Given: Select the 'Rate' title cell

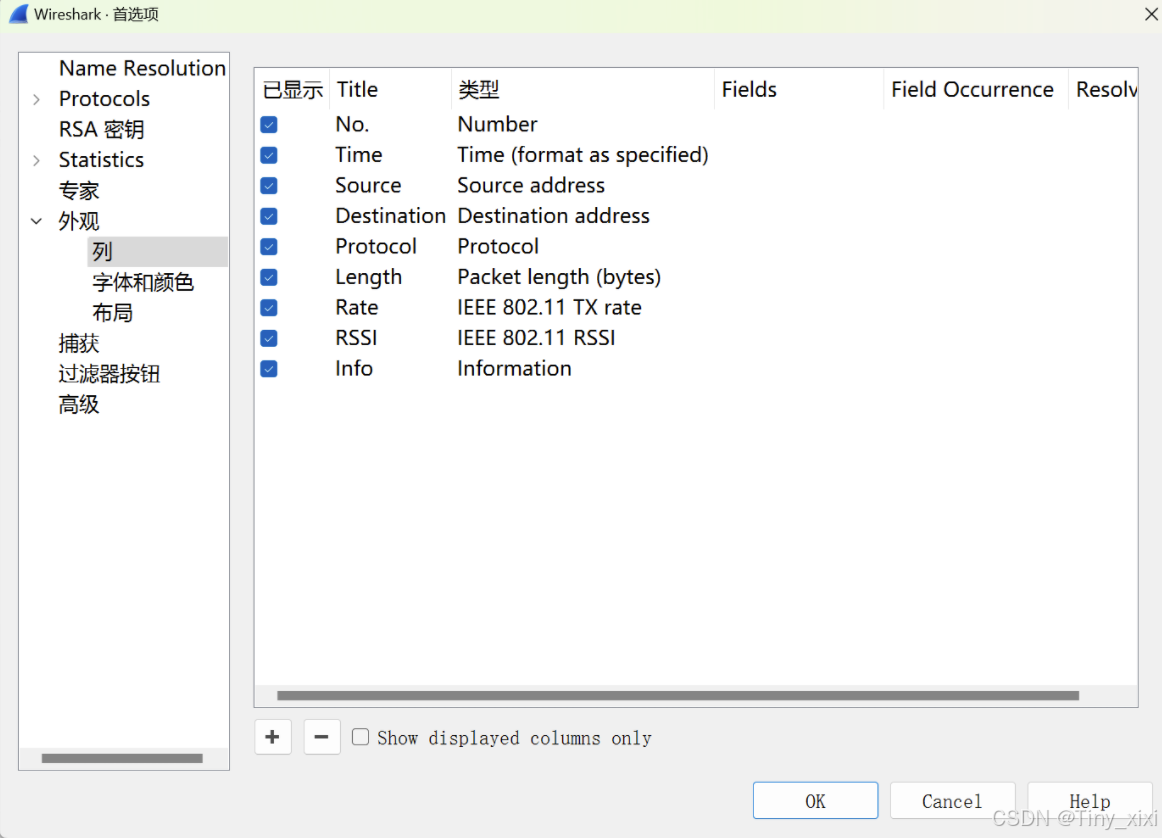Looking at the screenshot, I should click(356, 307).
